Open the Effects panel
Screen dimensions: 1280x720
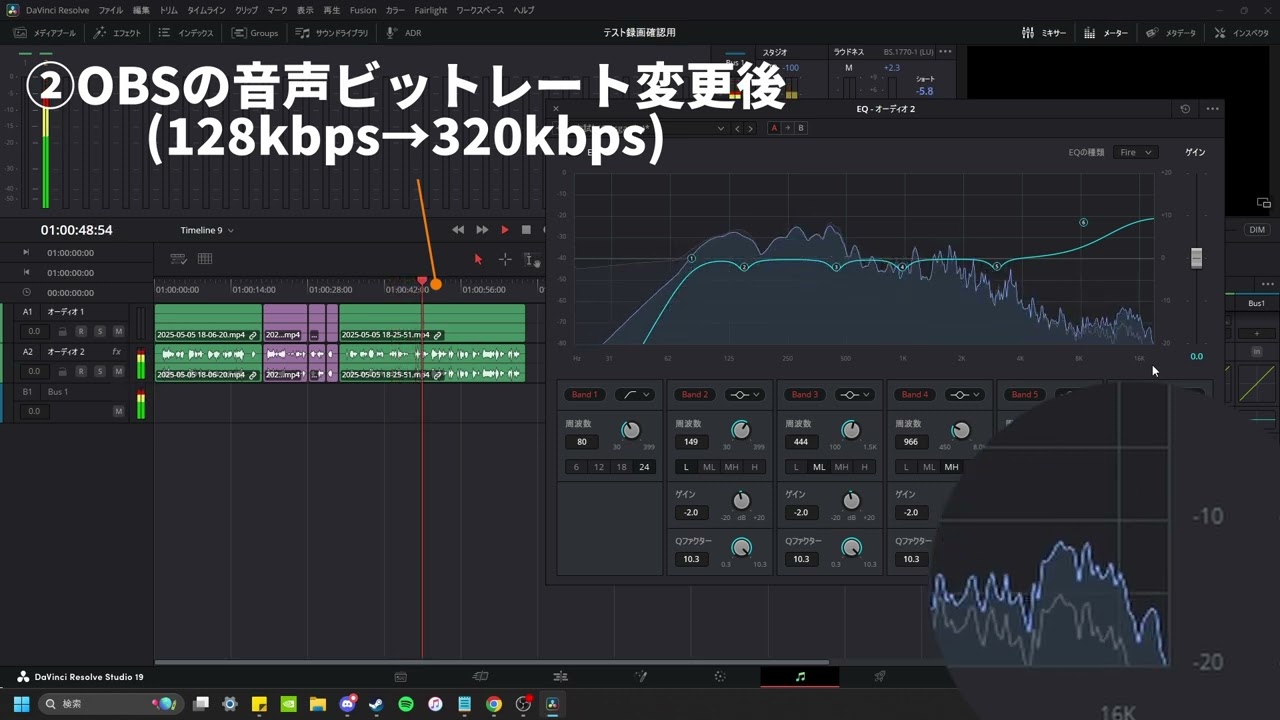(x=118, y=33)
